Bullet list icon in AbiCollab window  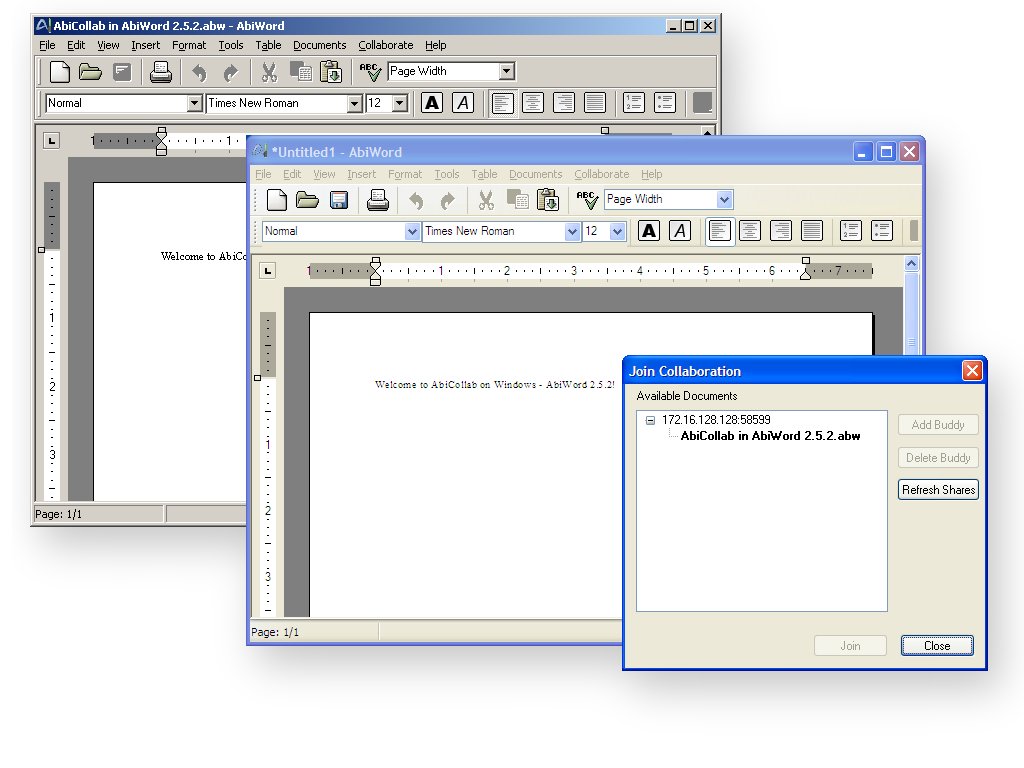click(665, 103)
